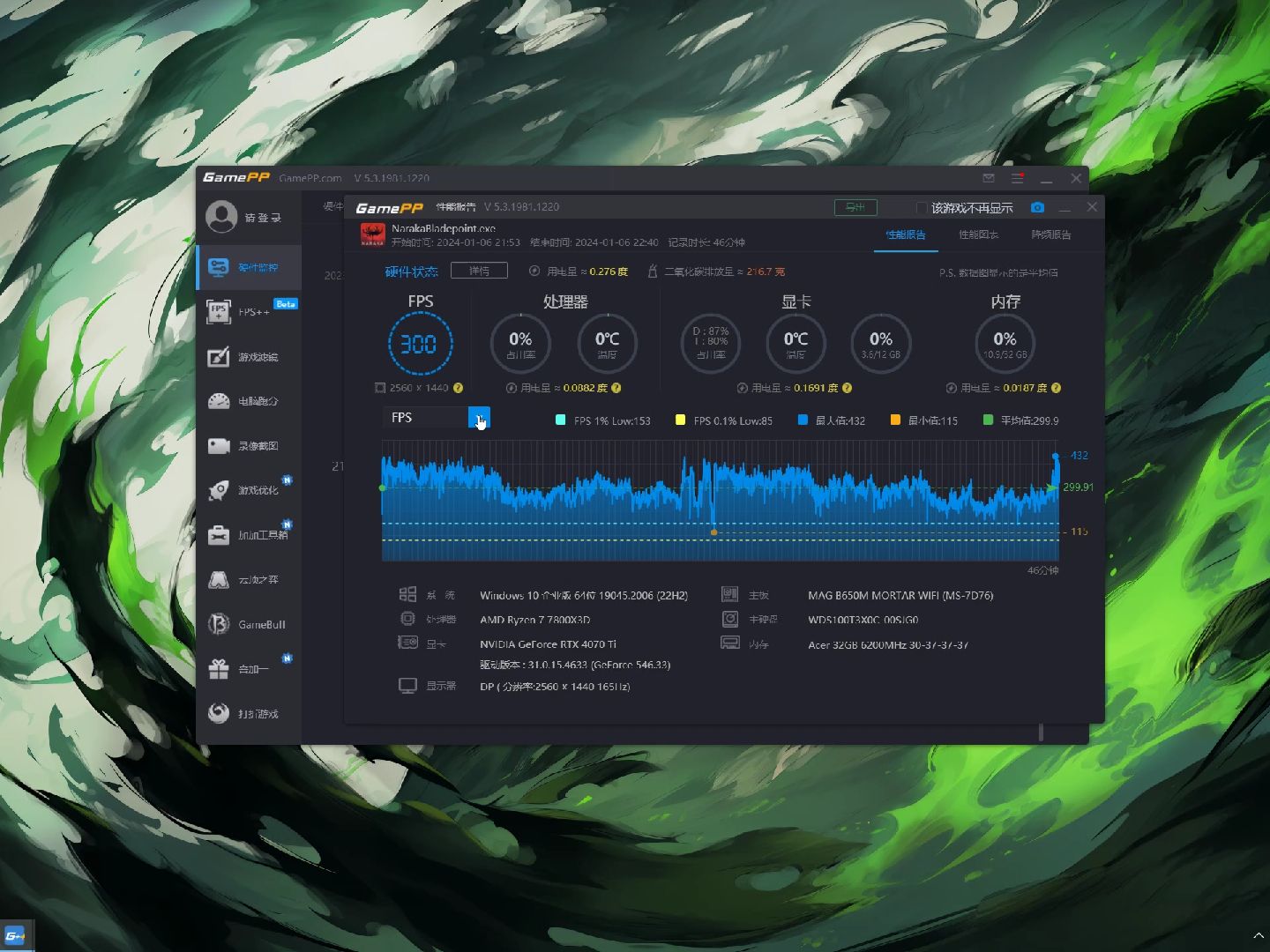Click the FPS 300 circular gauge
Screen dimensions: 1270x952
[421, 344]
